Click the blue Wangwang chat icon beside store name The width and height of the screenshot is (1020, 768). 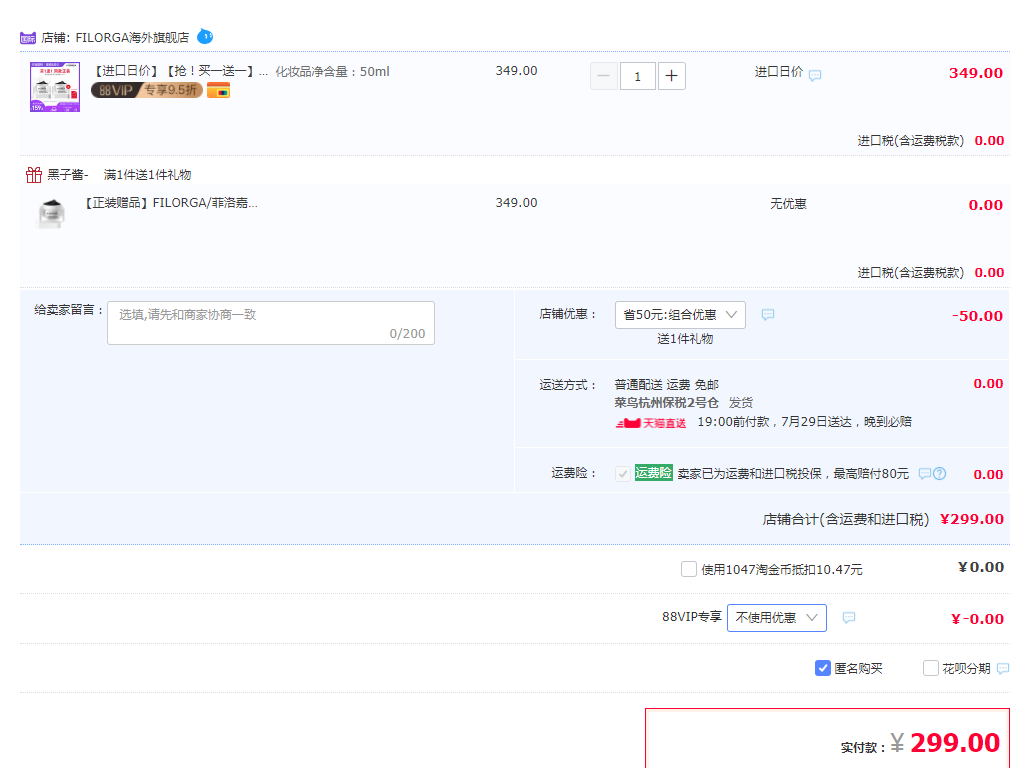click(x=205, y=36)
